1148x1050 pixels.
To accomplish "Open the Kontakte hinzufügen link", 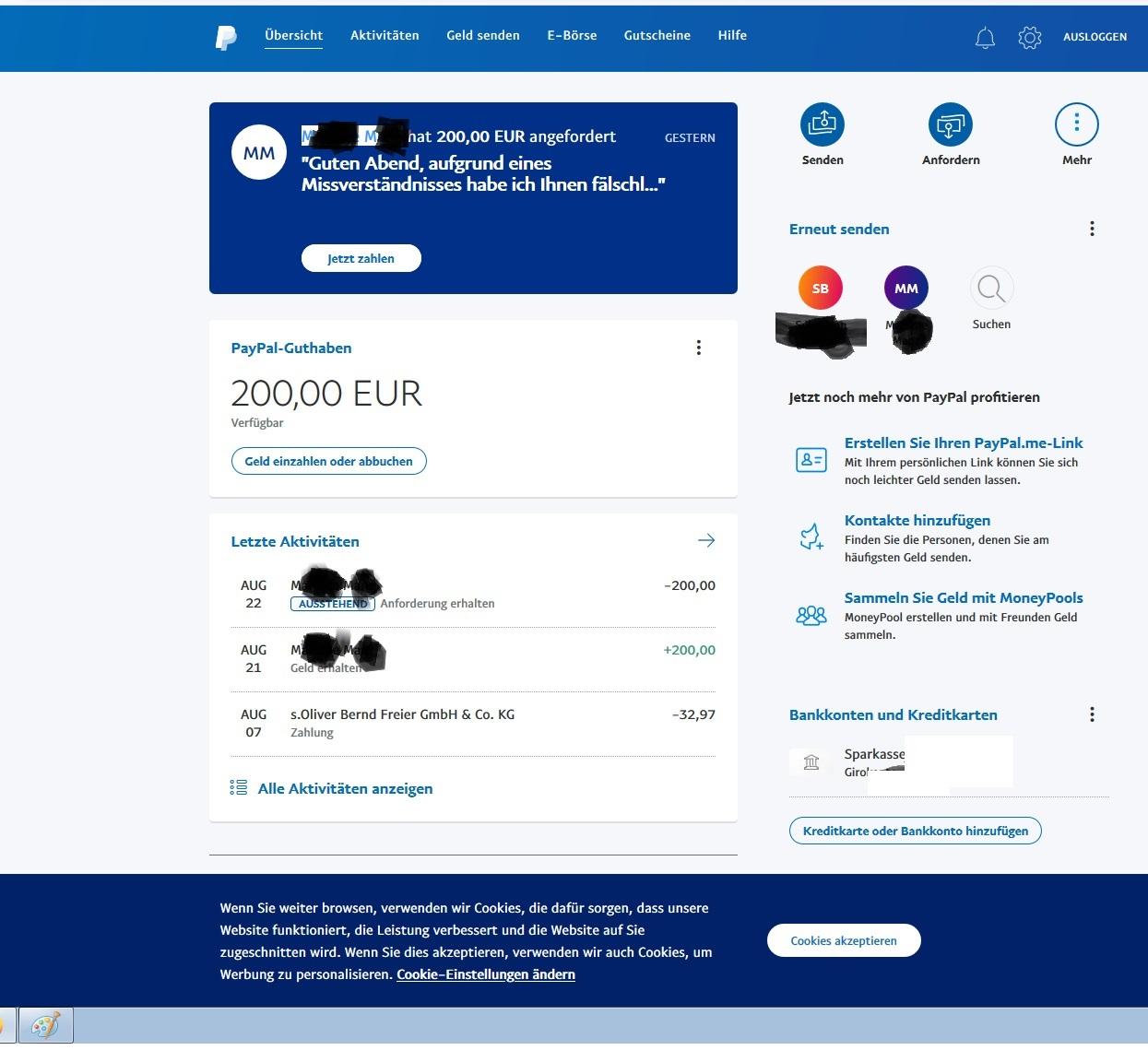I will click(x=917, y=520).
